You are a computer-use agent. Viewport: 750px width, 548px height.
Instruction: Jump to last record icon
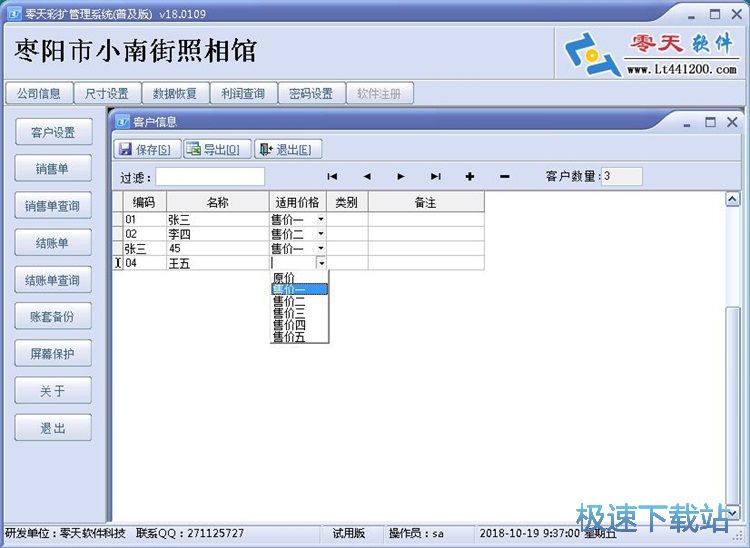435,176
